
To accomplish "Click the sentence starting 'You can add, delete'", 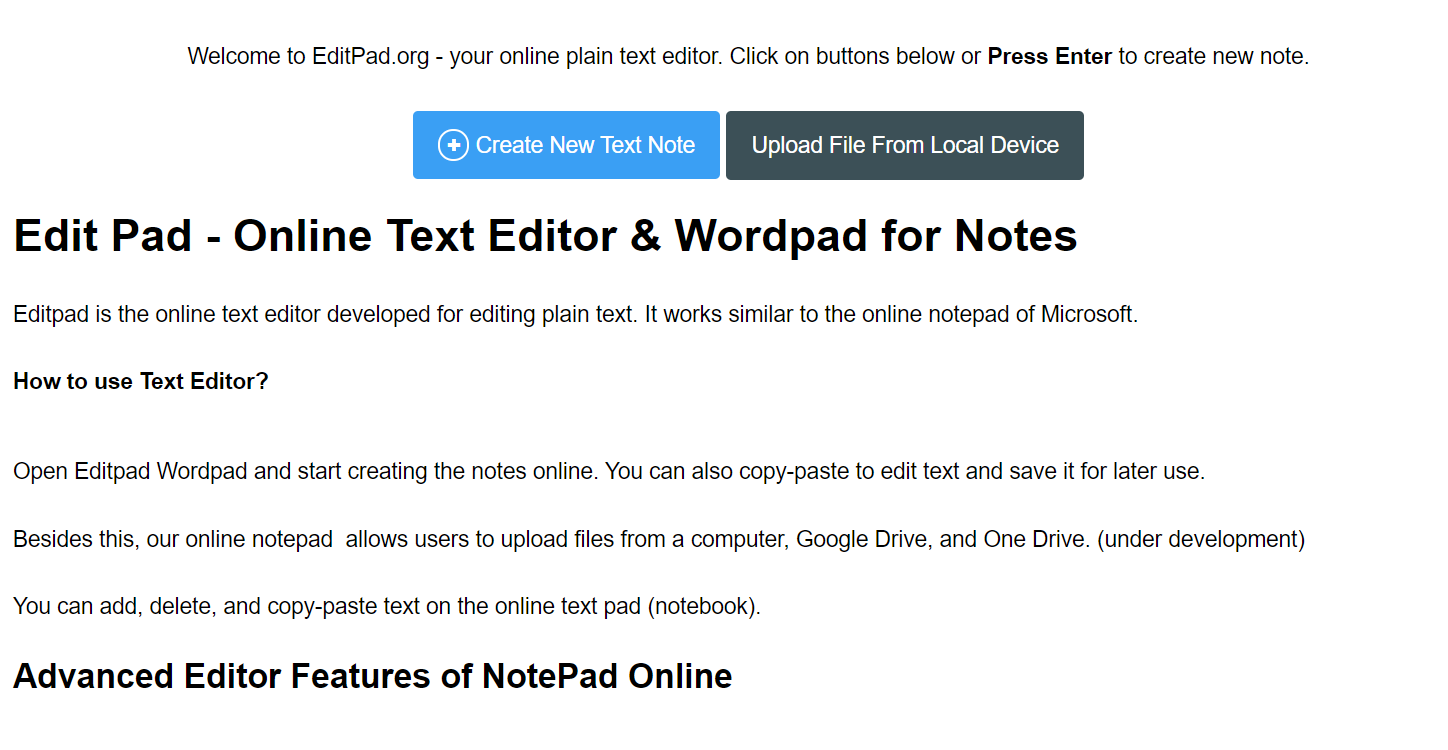I will point(387,606).
